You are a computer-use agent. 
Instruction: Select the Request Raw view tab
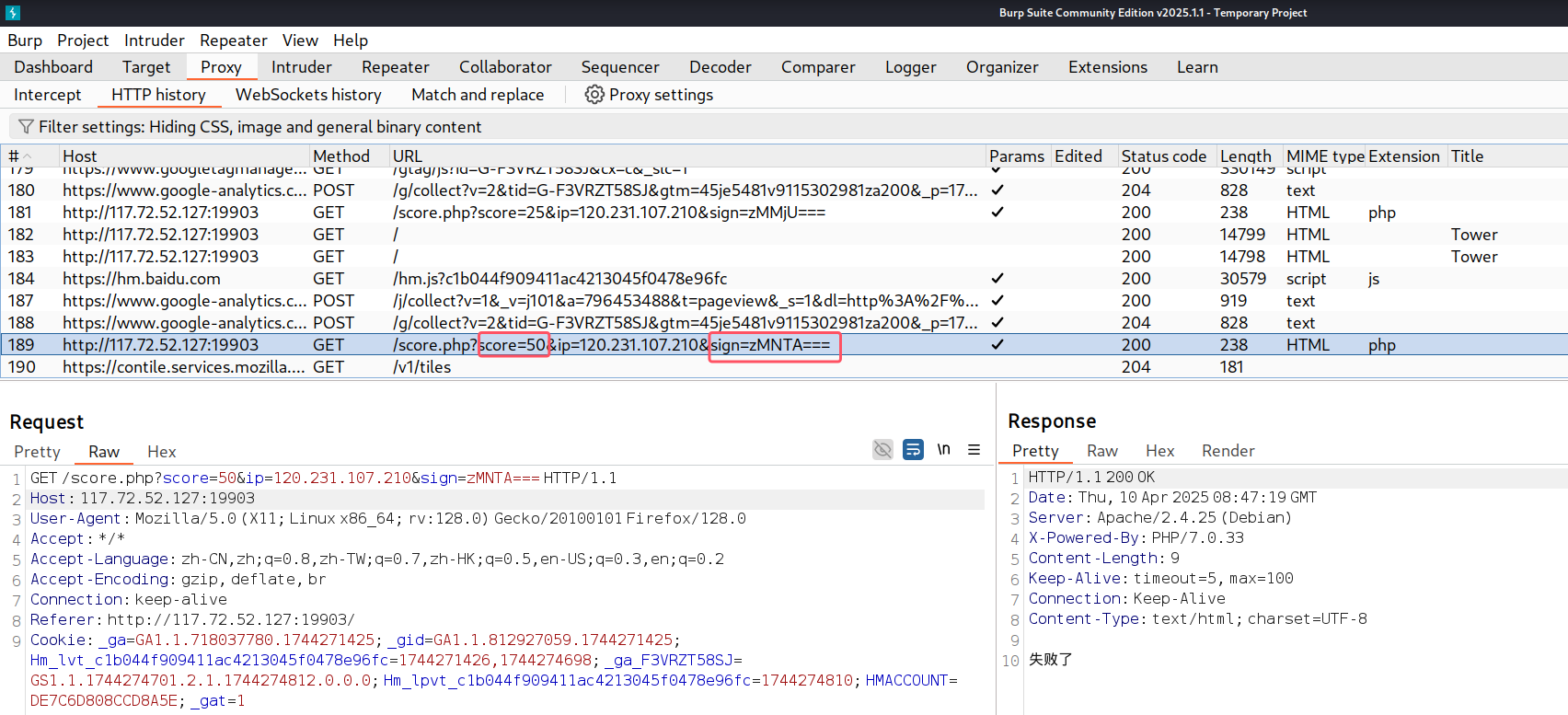pos(104,452)
